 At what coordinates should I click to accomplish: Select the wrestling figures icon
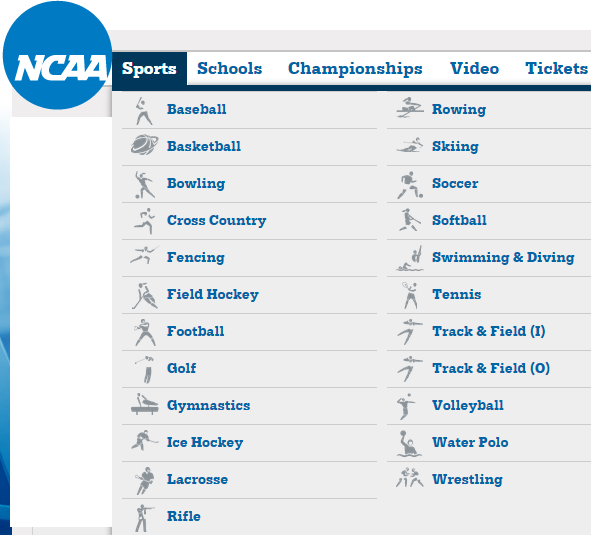[410, 477]
